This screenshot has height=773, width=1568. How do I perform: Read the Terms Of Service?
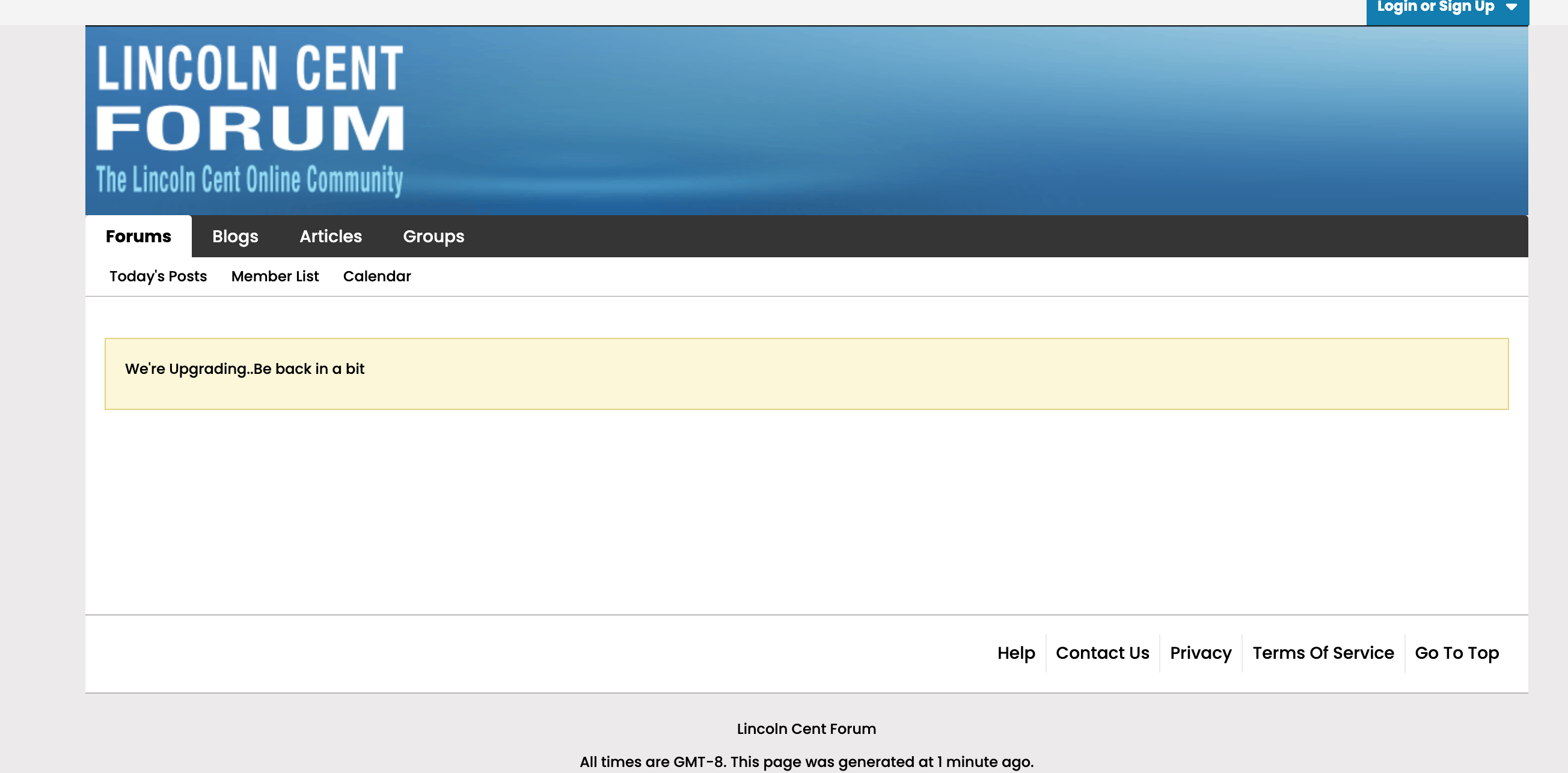click(1323, 653)
